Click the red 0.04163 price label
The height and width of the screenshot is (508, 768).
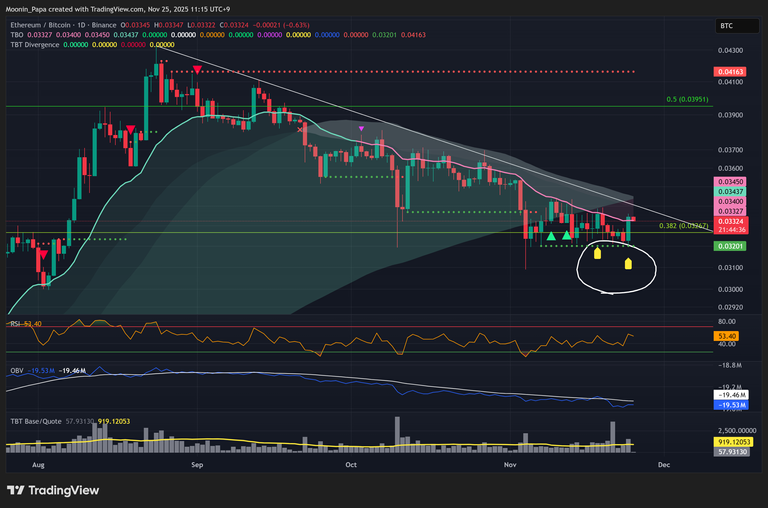[x=727, y=72]
